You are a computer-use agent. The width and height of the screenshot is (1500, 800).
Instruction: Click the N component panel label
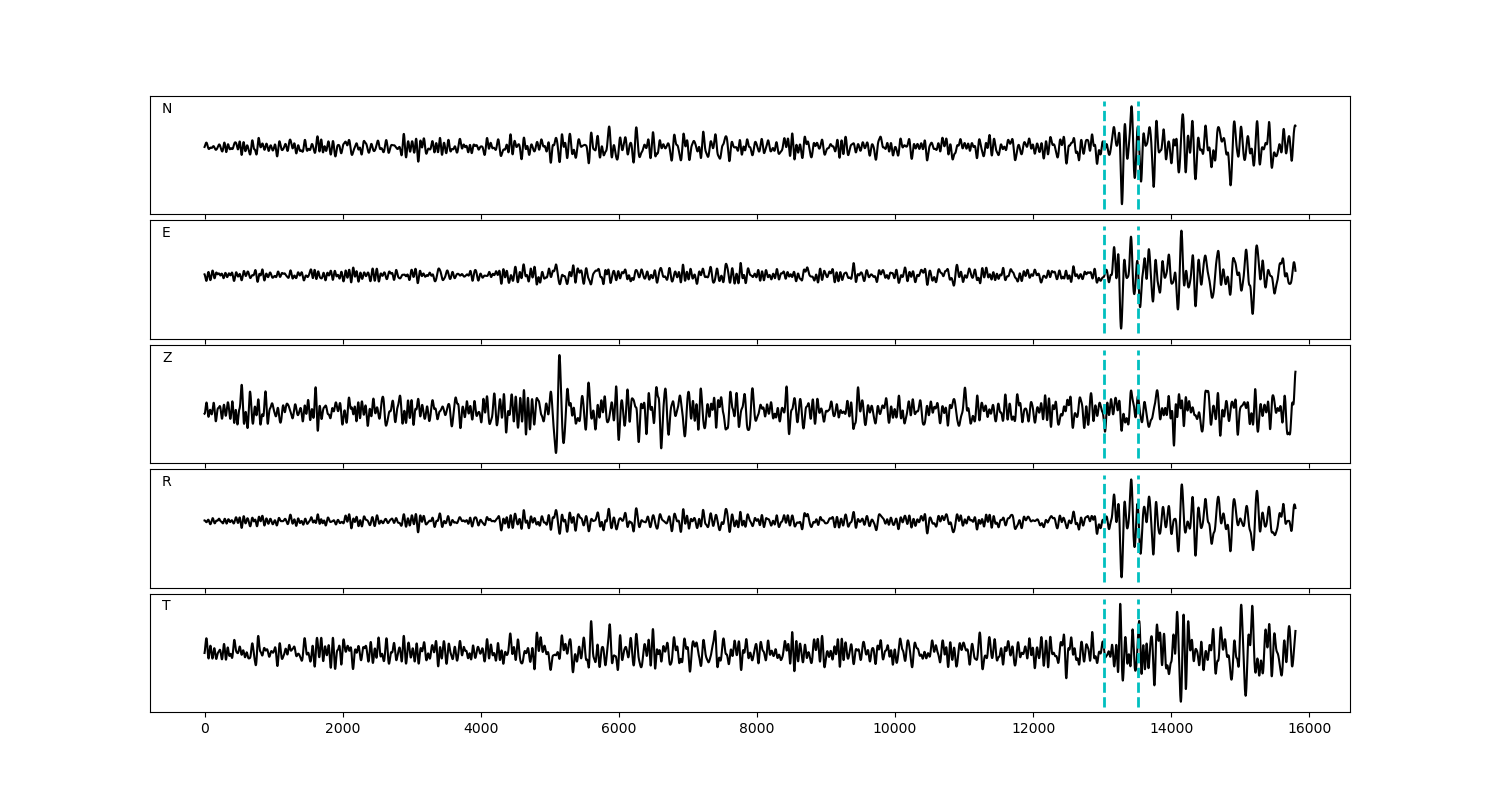pyautogui.click(x=167, y=109)
